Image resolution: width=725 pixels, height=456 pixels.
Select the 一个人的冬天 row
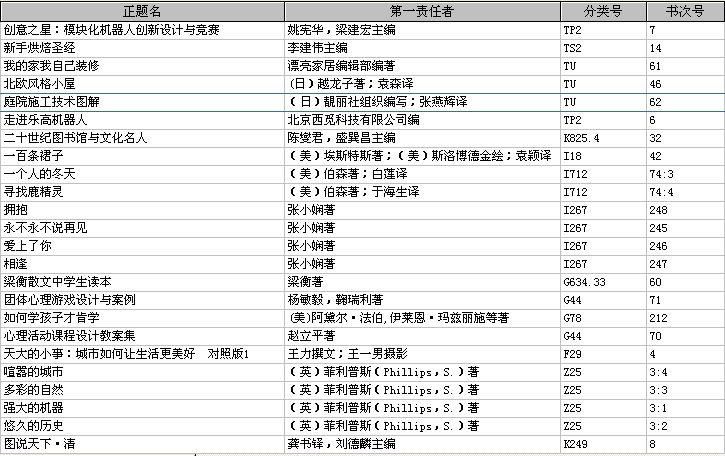pos(362,174)
